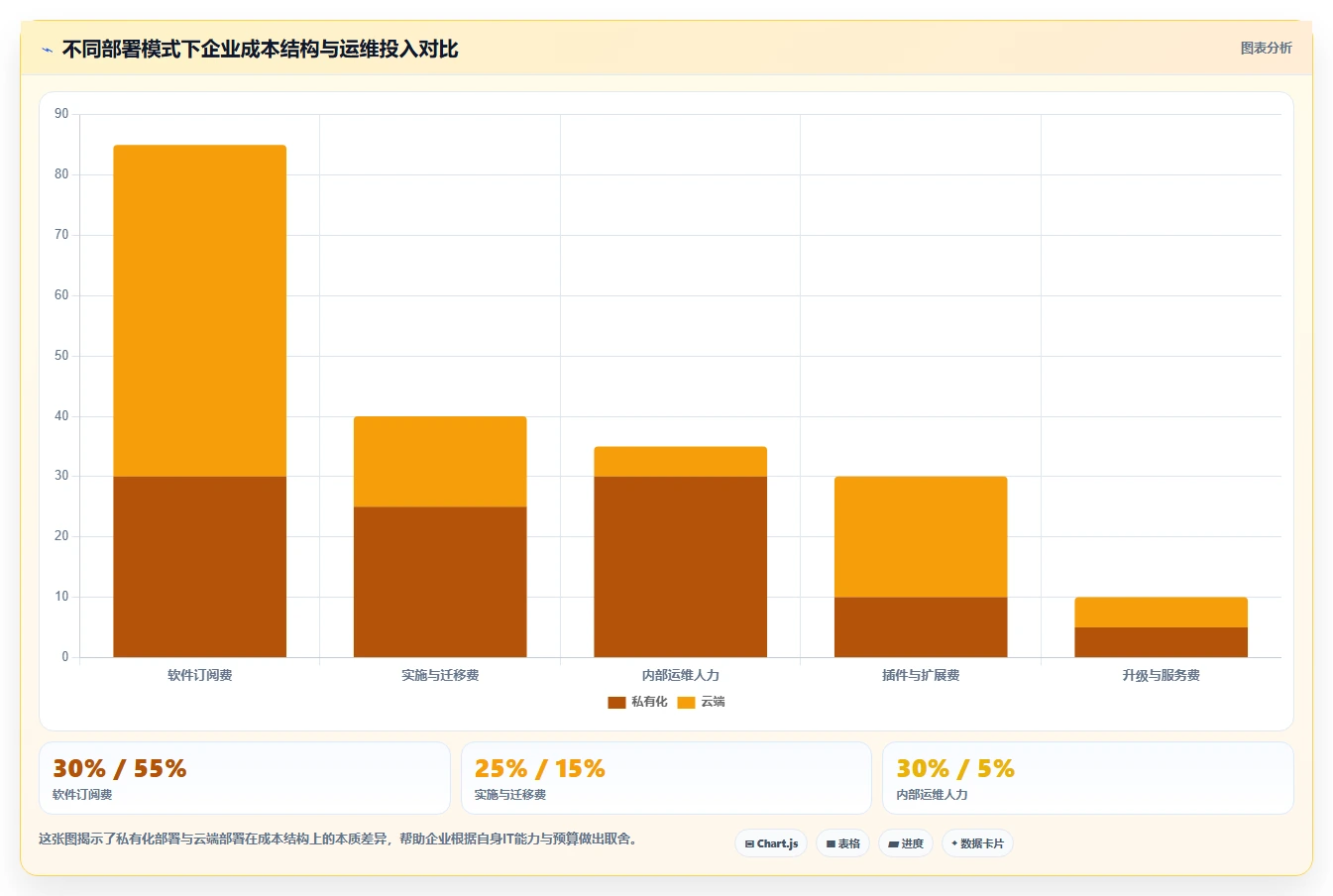
Task: Click the 私有化 segment of 软件订阅费 bar
Action: pyautogui.click(x=200, y=567)
